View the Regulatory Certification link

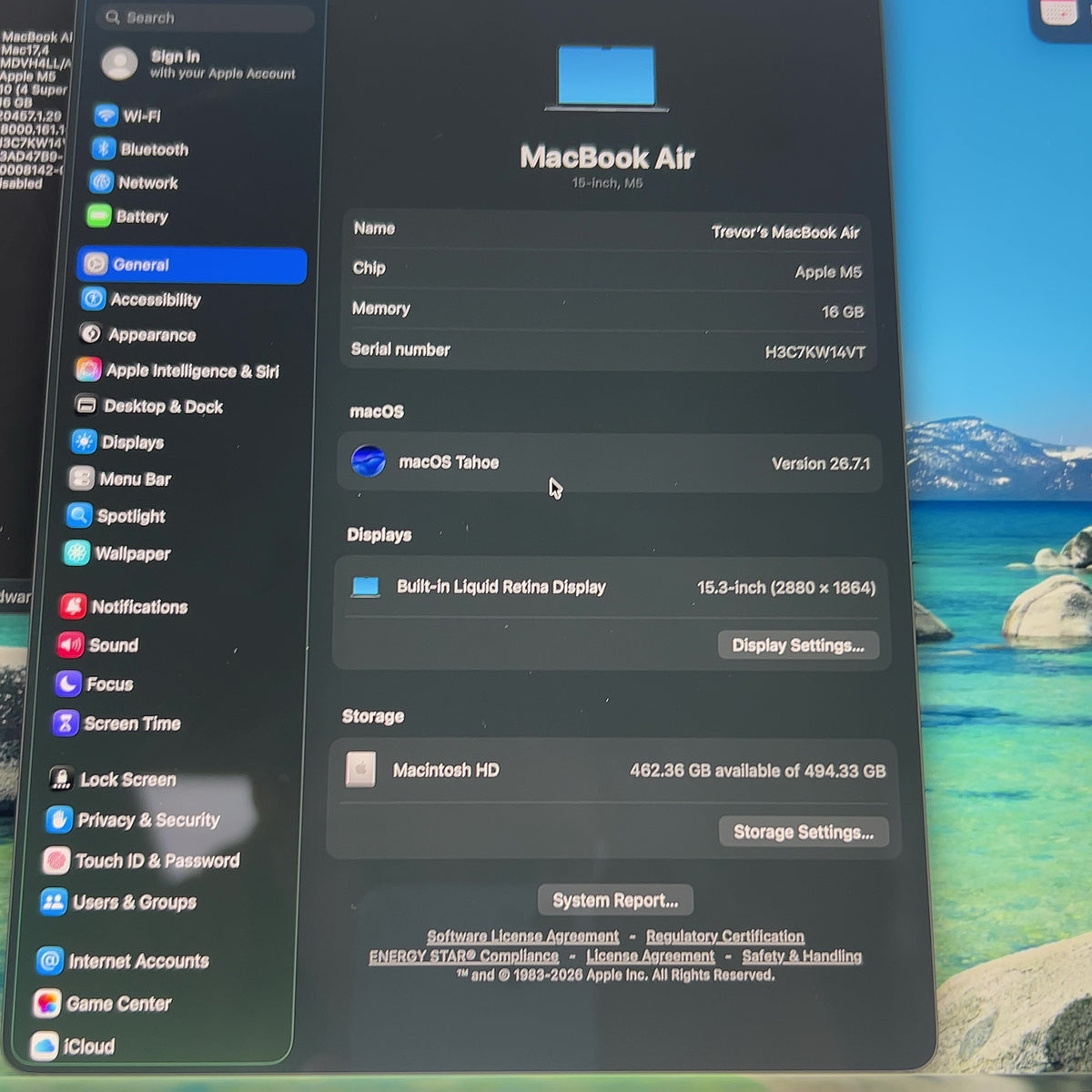click(725, 935)
